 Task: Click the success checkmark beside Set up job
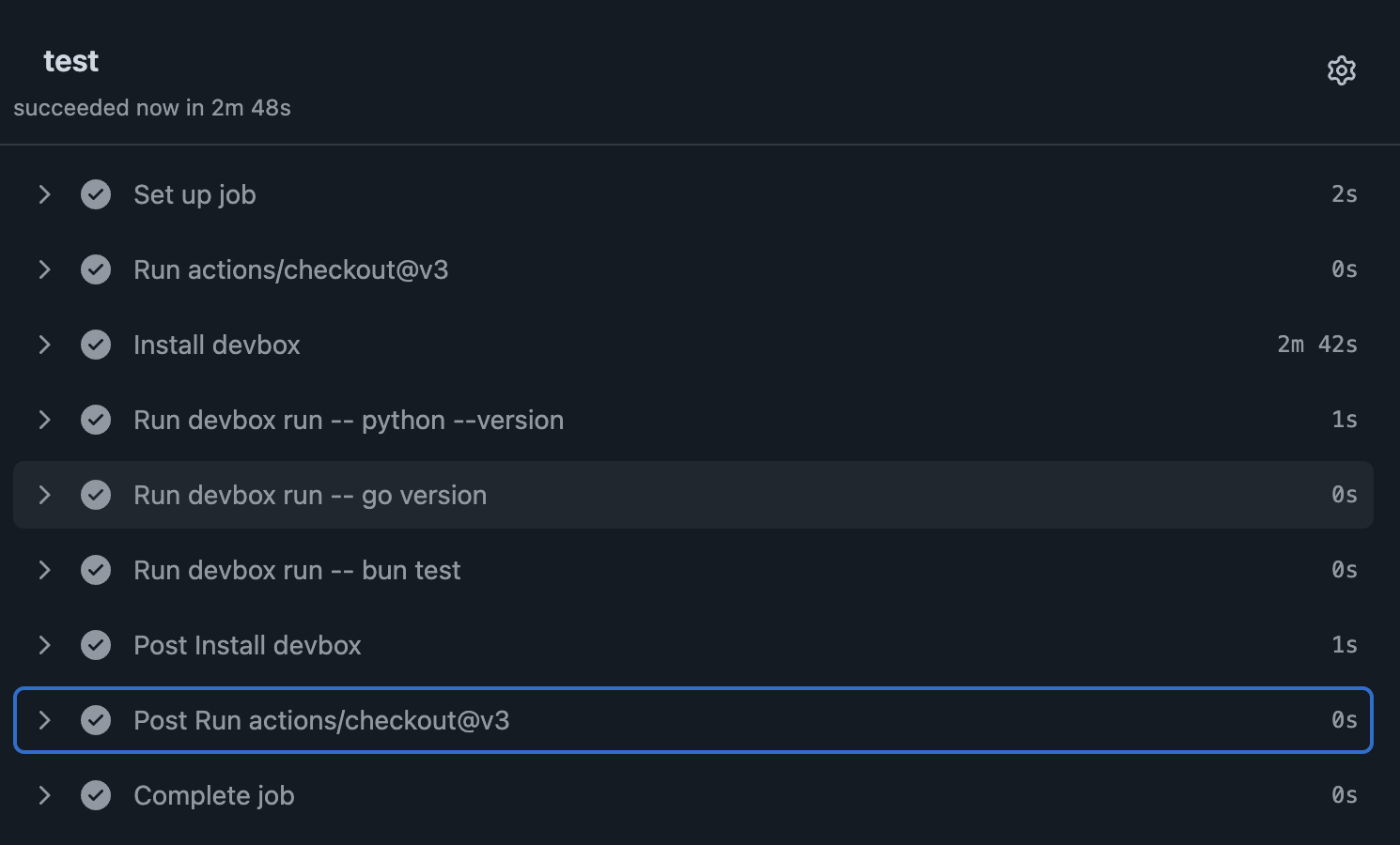click(x=96, y=194)
